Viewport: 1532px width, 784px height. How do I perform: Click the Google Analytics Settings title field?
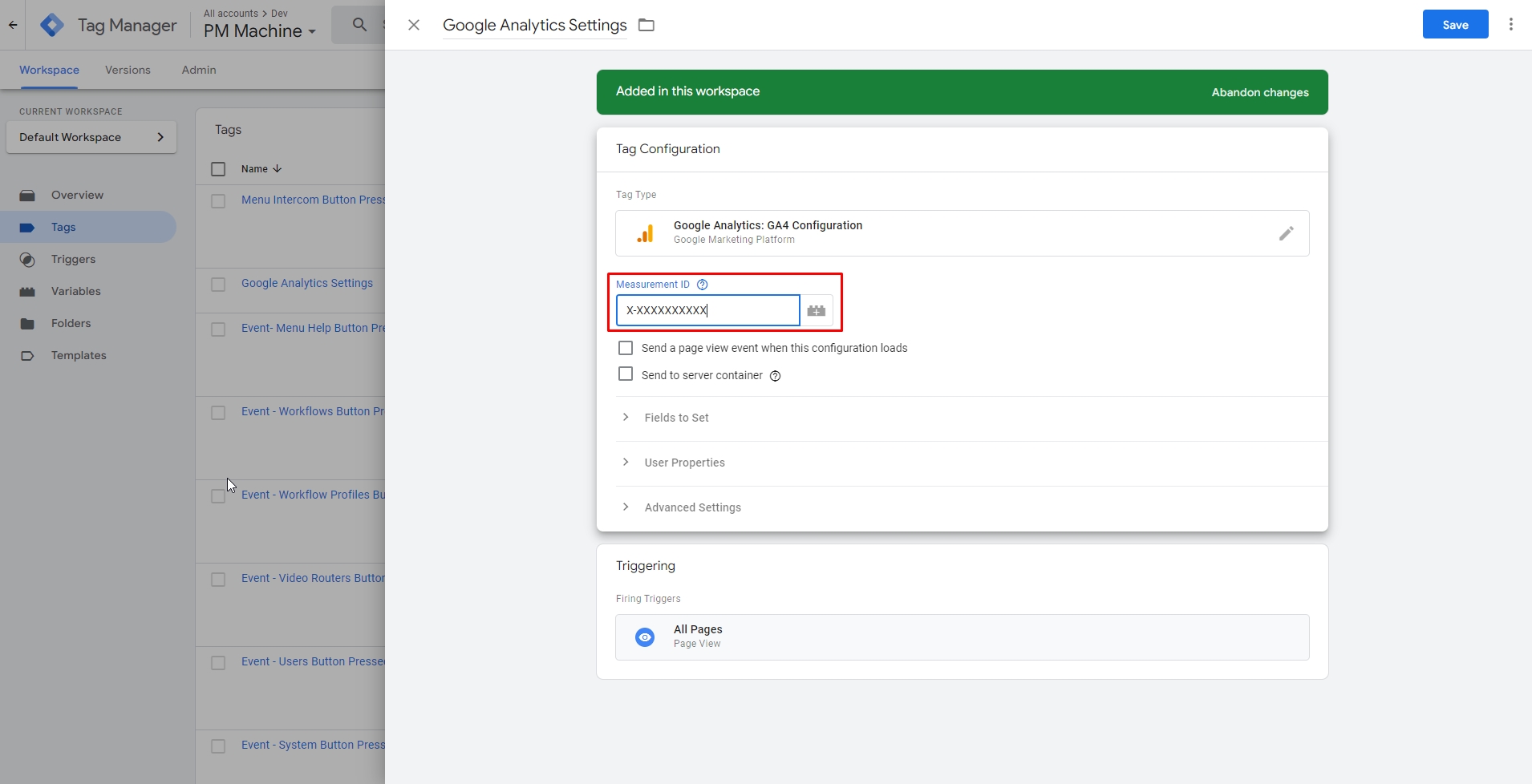click(535, 25)
